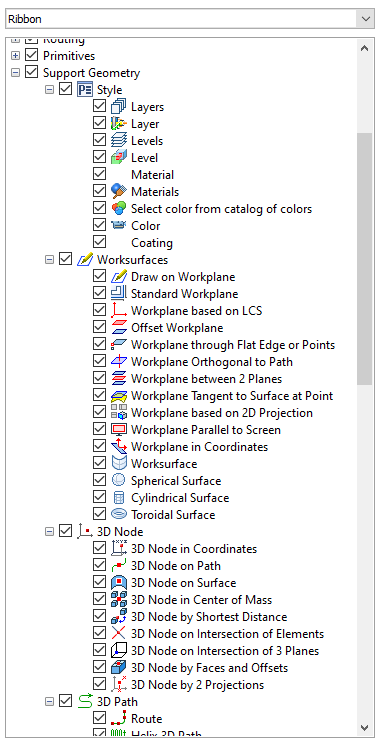Click Workplane Orthogonal to Path icon

[118, 362]
